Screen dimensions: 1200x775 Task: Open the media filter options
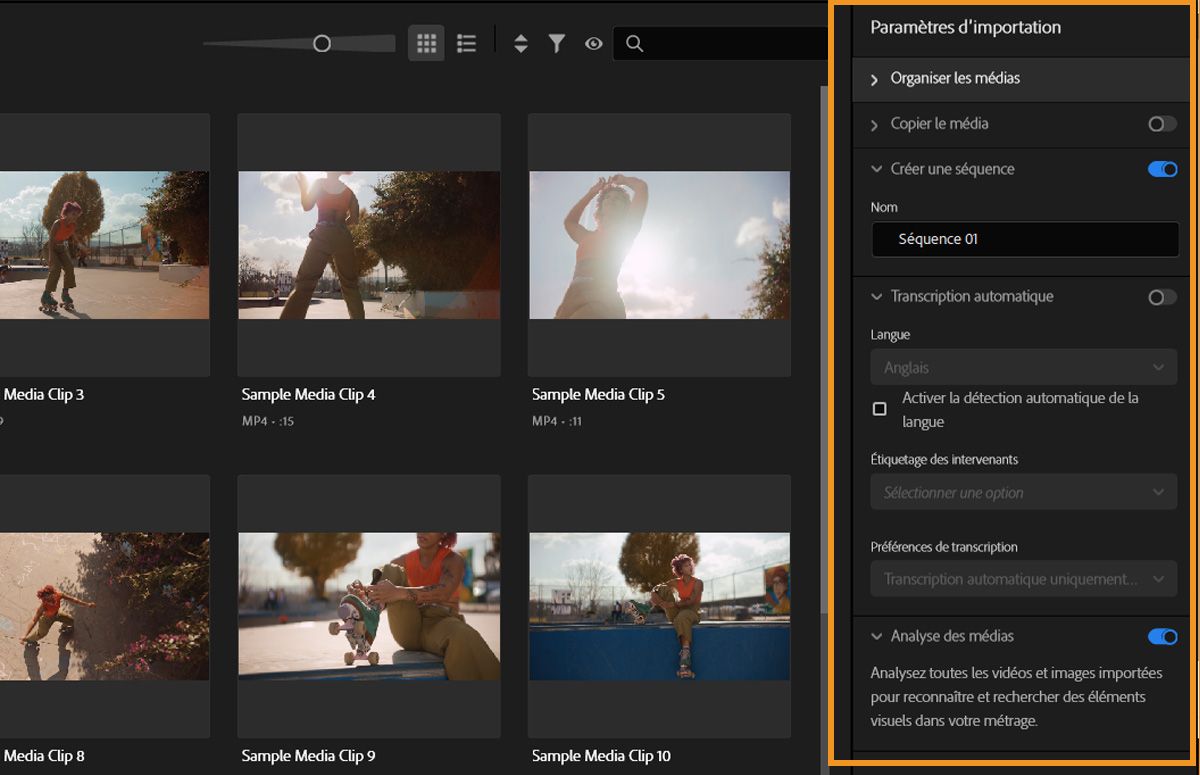coord(557,43)
